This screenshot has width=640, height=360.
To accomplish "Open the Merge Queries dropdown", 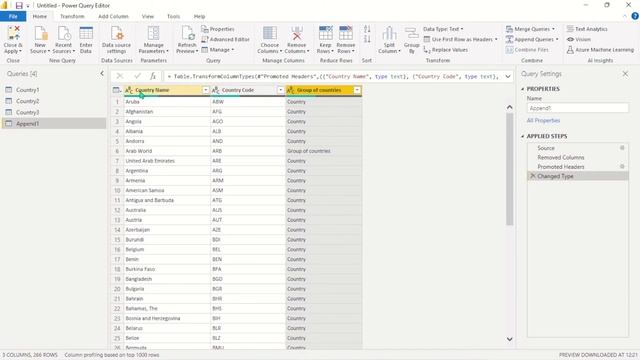I will click(530, 29).
